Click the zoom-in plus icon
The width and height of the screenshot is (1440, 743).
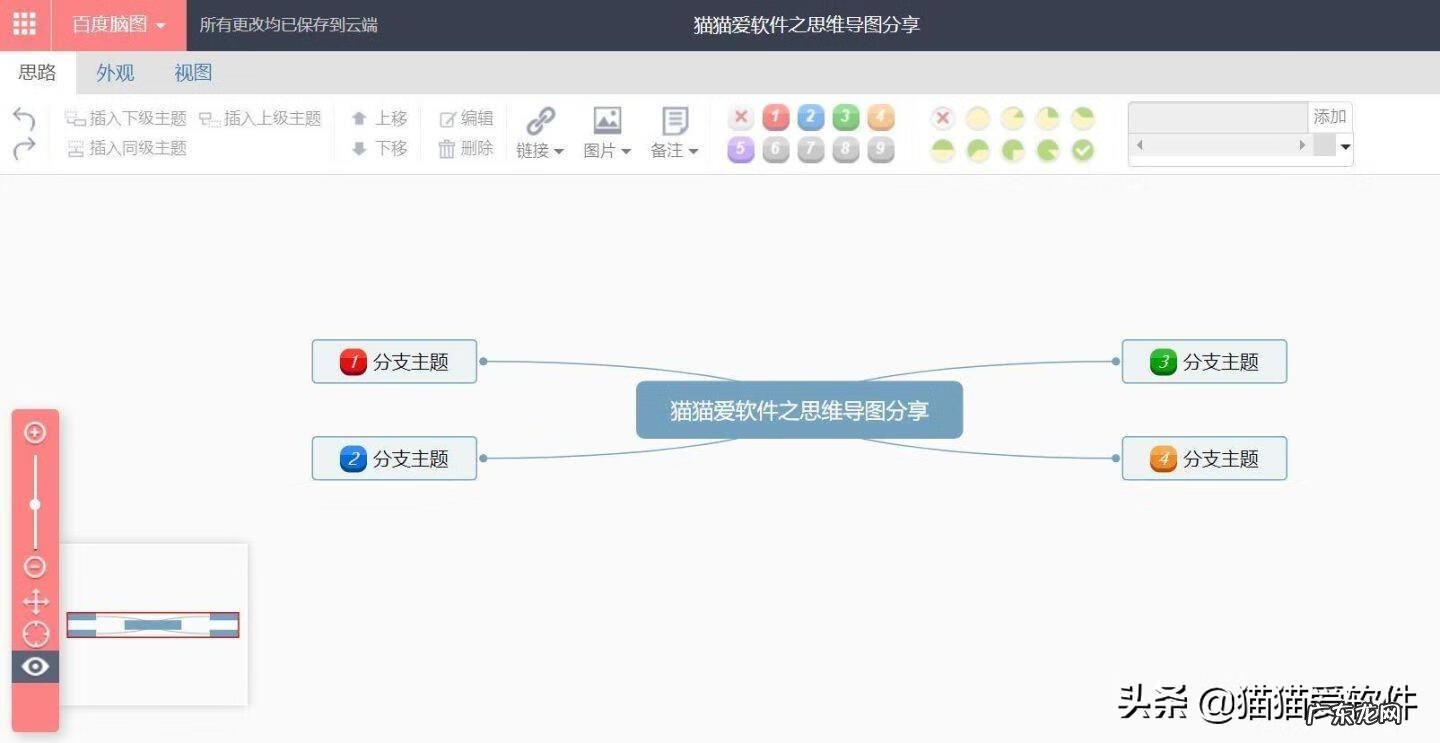35,432
